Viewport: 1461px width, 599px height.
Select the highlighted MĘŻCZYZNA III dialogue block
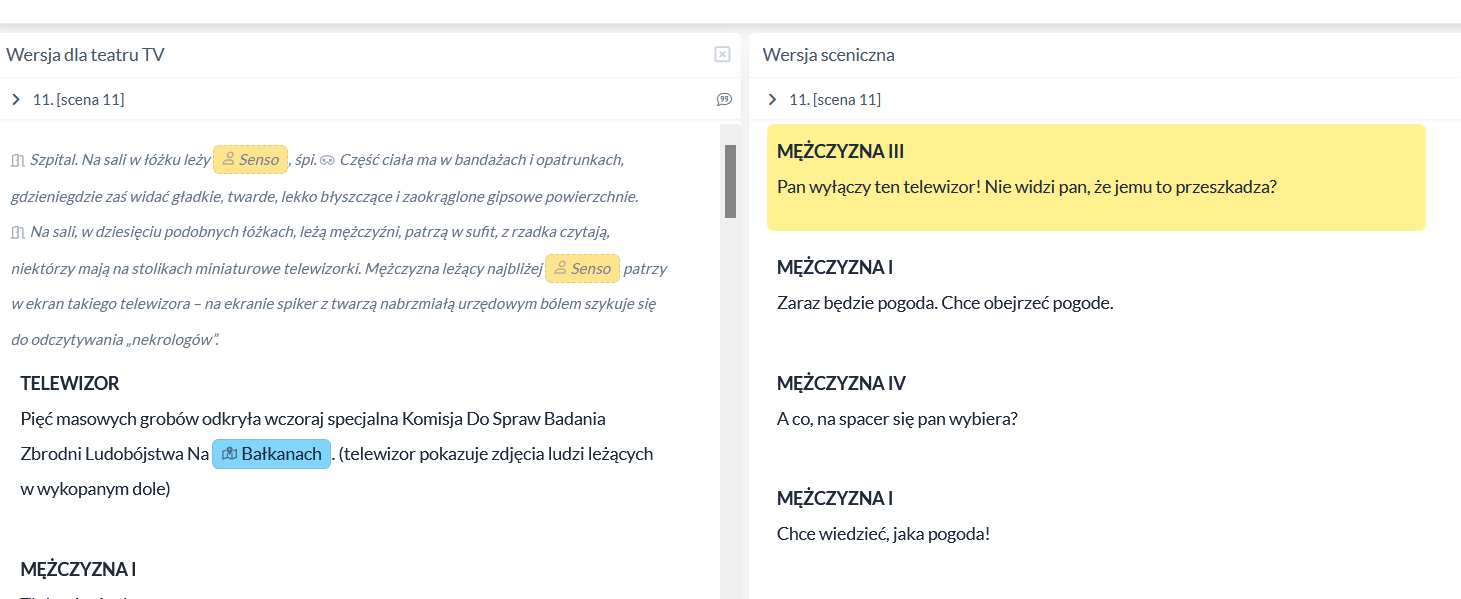tap(1095, 177)
